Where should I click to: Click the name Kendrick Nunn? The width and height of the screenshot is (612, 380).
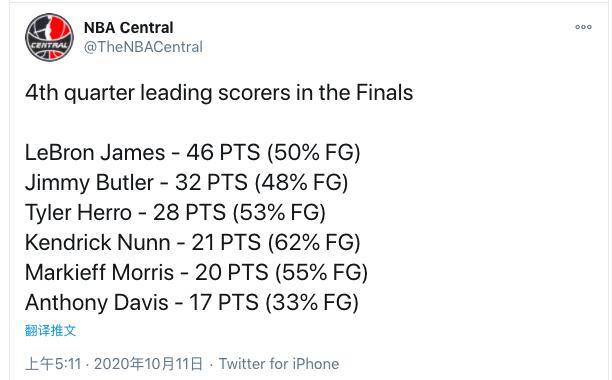[98, 242]
